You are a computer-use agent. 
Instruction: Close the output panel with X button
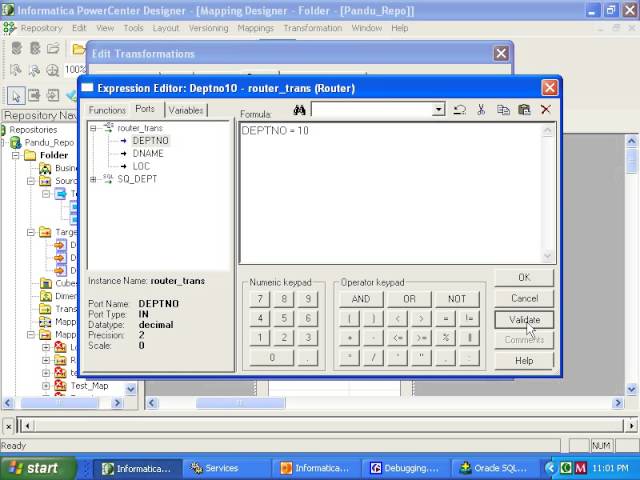click(x=9, y=426)
